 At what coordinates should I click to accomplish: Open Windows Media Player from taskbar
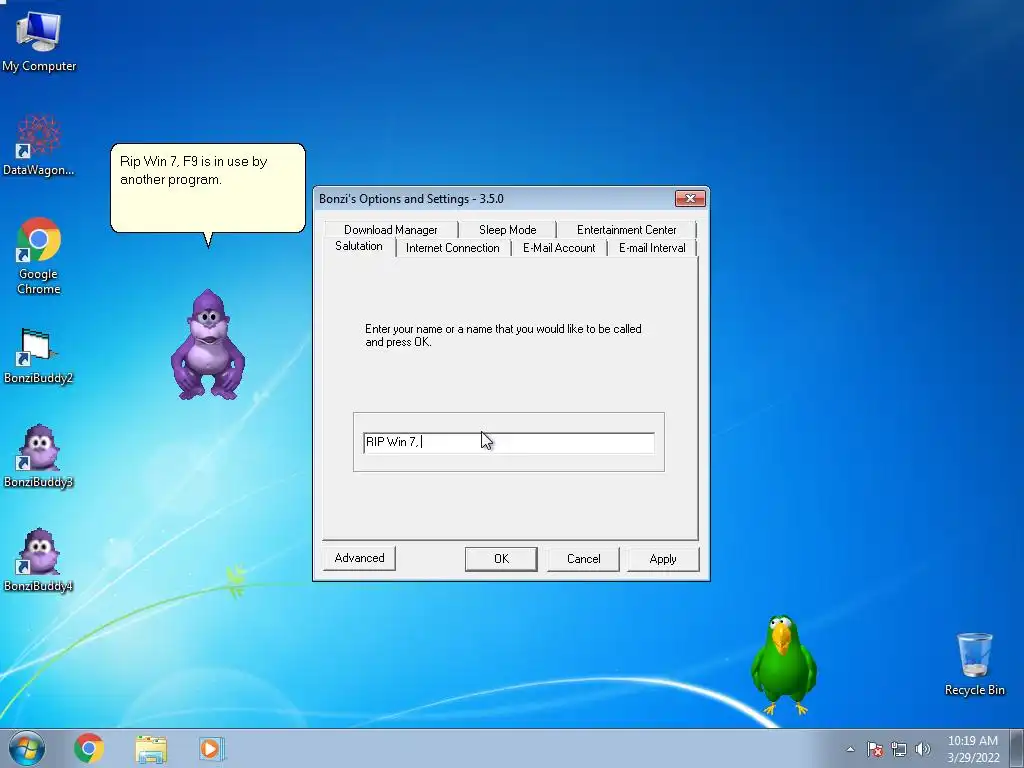pos(212,748)
